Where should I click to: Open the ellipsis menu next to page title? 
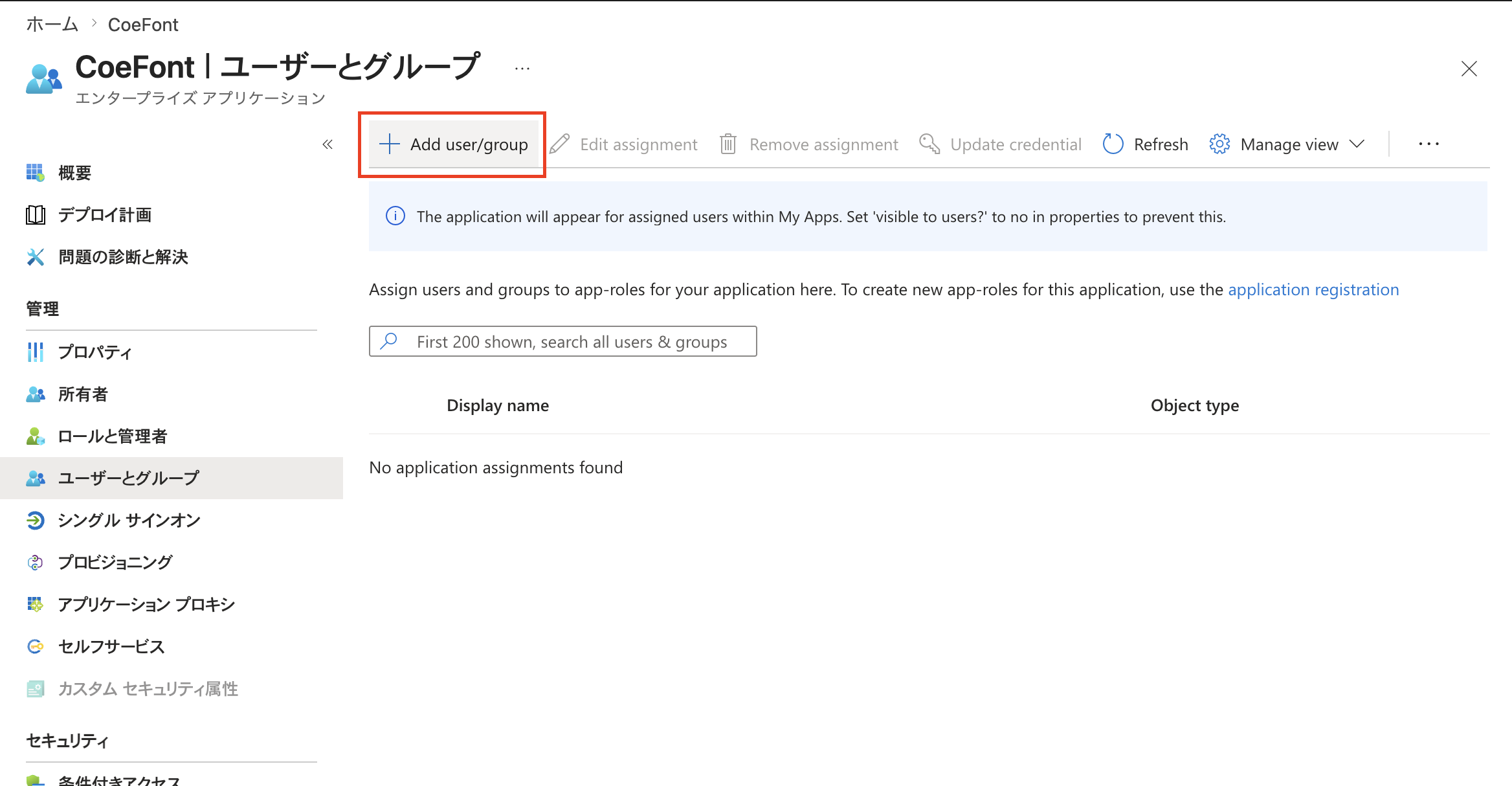click(x=522, y=69)
